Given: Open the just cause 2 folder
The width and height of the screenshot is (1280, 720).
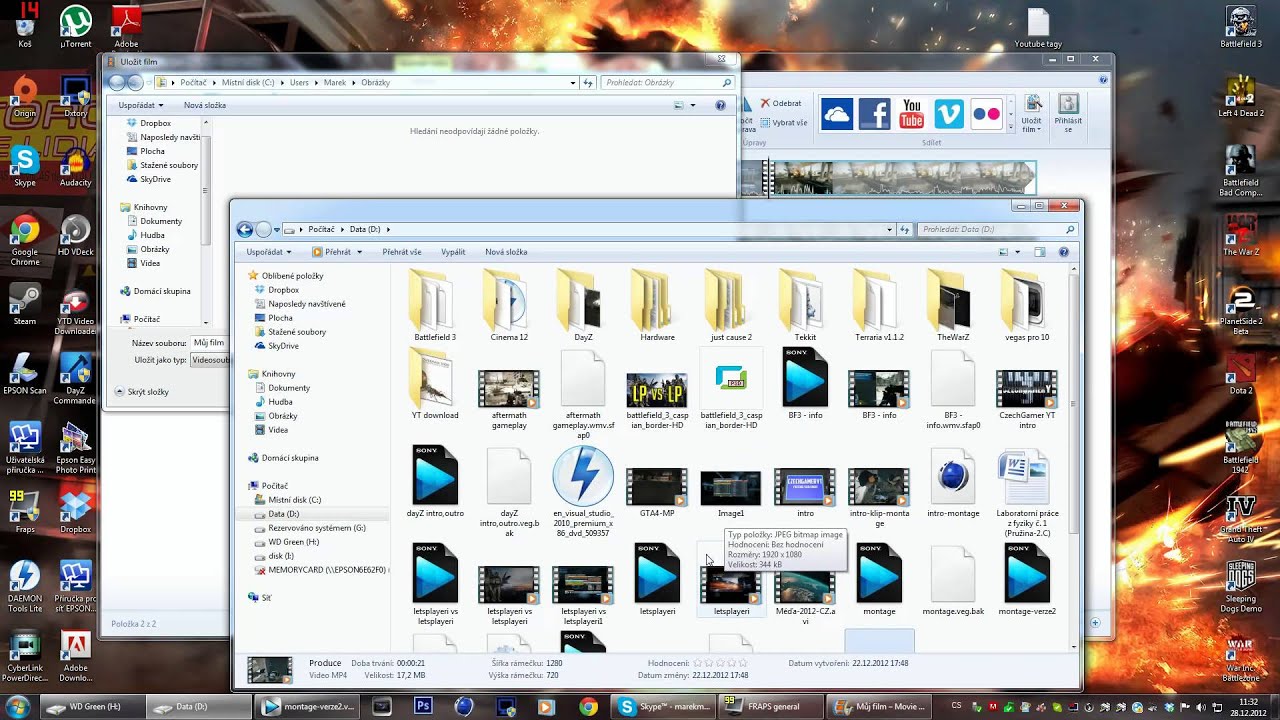Looking at the screenshot, I should 731,305.
